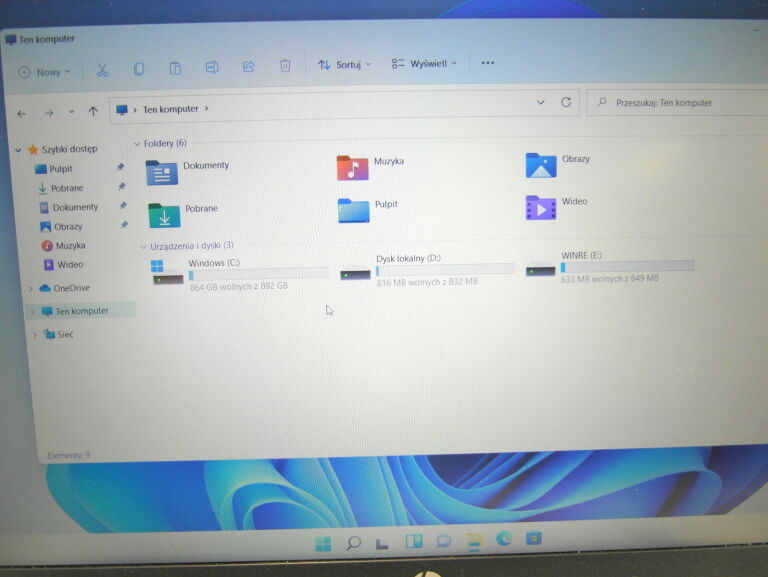
Task: Select the Windows (C:) drive icon
Action: click(167, 273)
